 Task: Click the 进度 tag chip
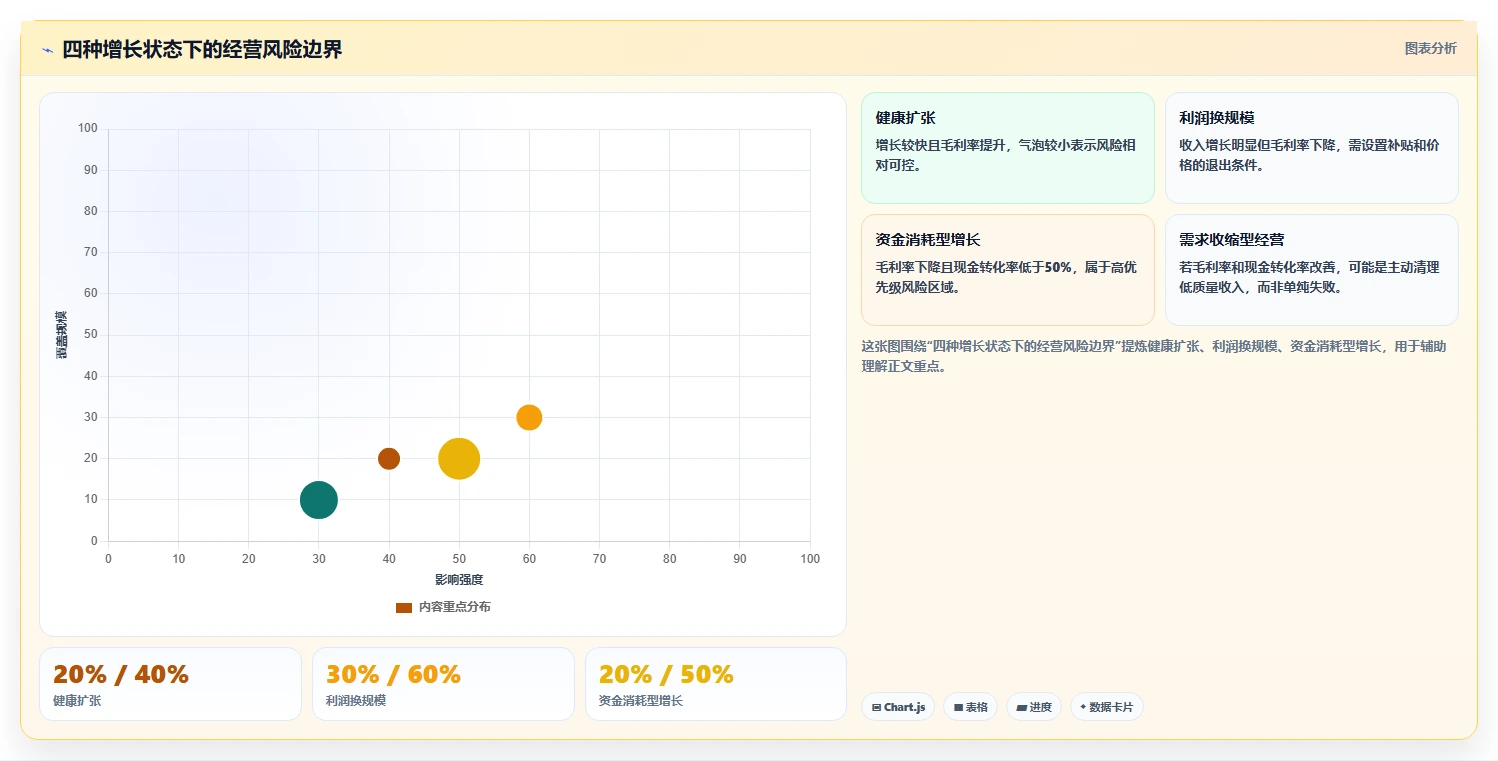click(x=1034, y=707)
